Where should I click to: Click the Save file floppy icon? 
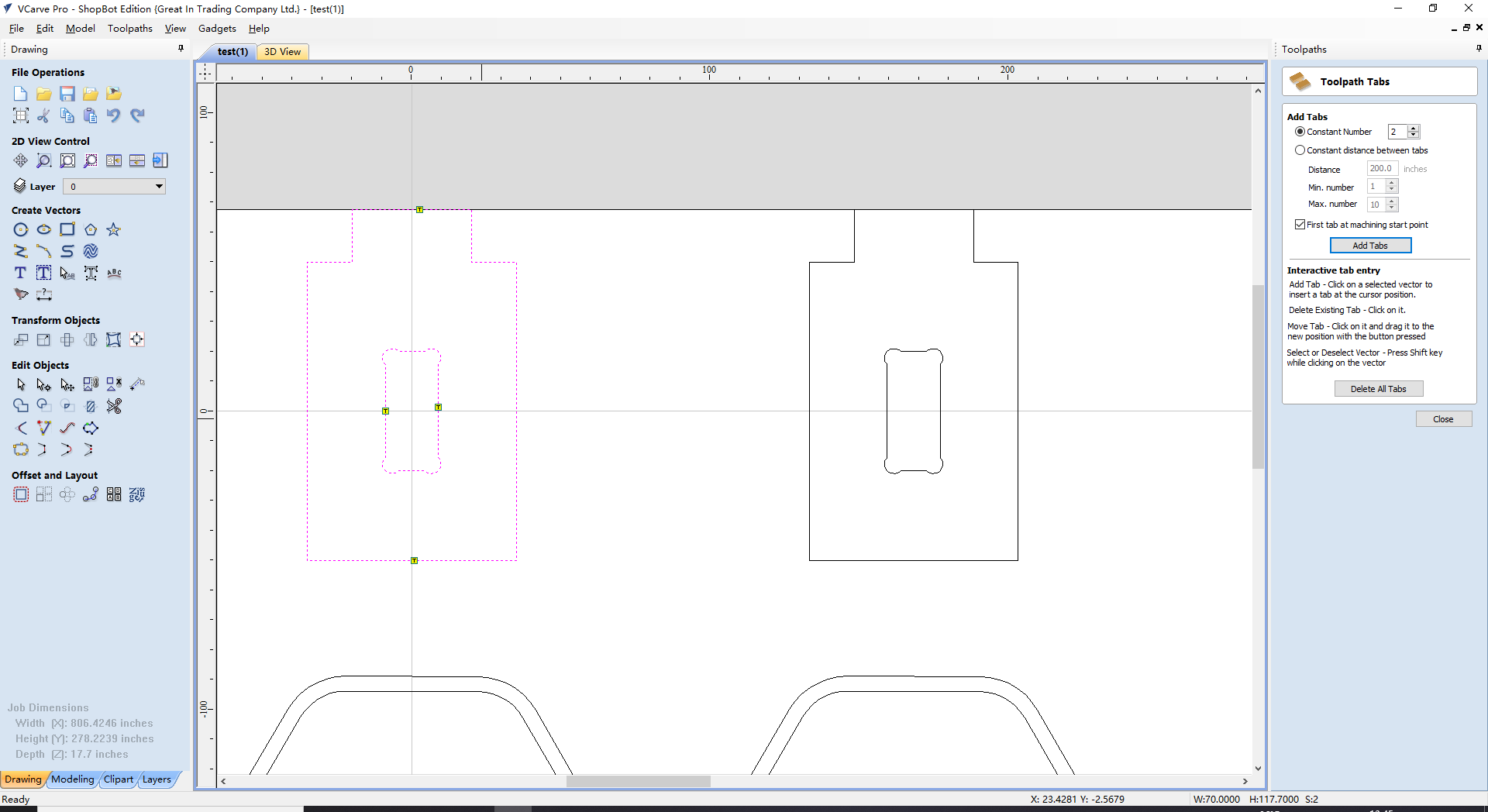(x=67, y=94)
